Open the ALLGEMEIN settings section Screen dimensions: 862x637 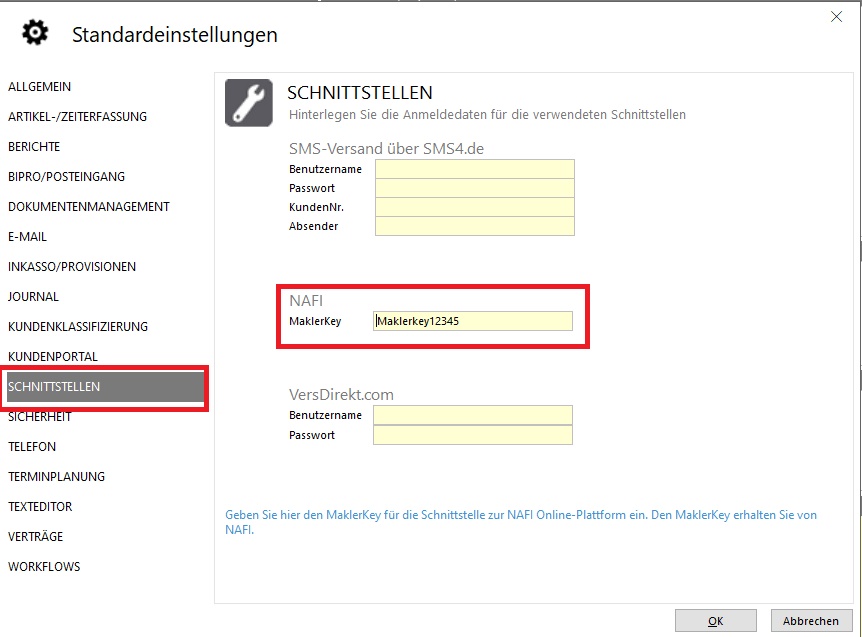[40, 87]
